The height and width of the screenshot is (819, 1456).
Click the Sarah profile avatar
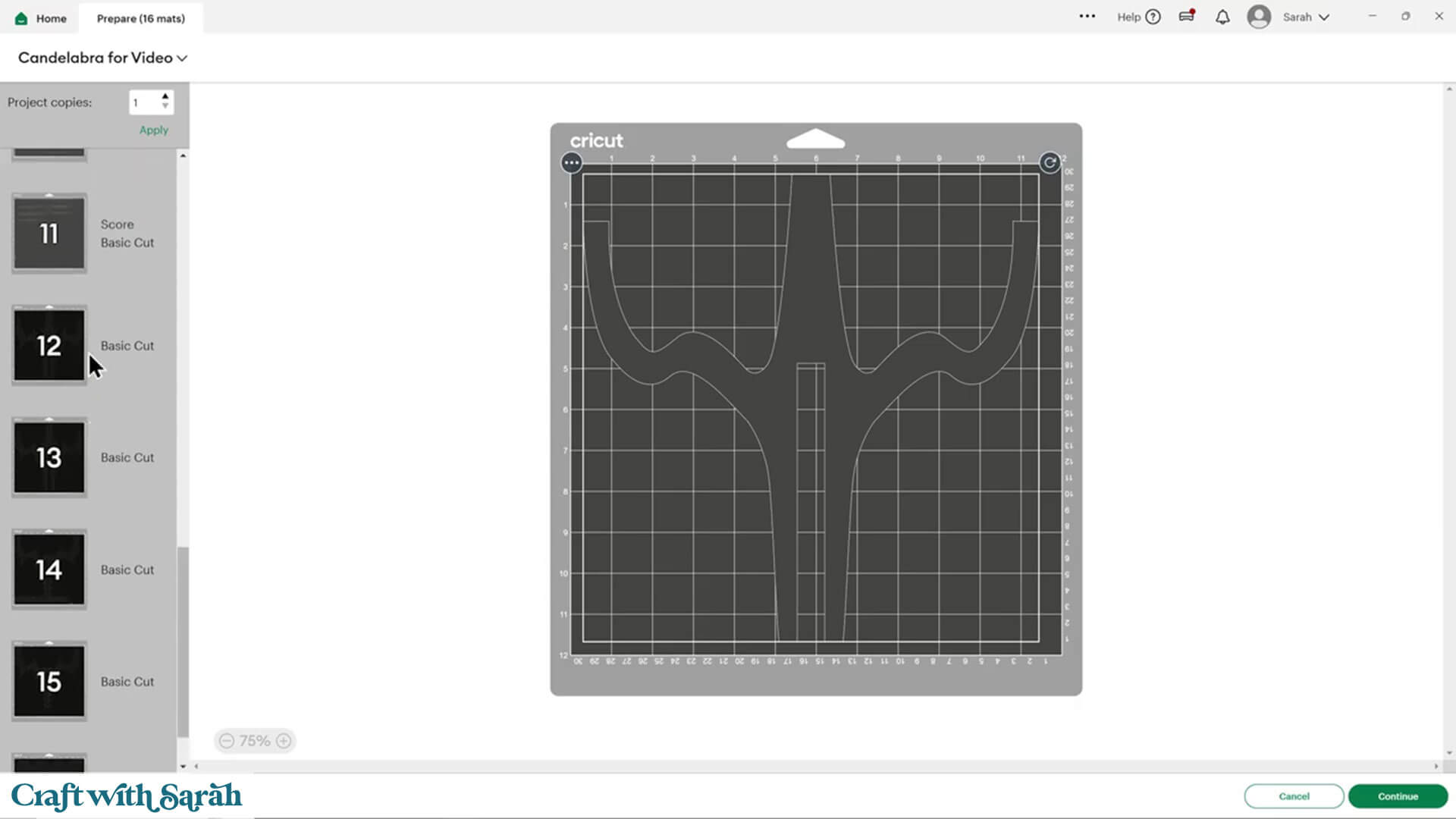(1259, 17)
